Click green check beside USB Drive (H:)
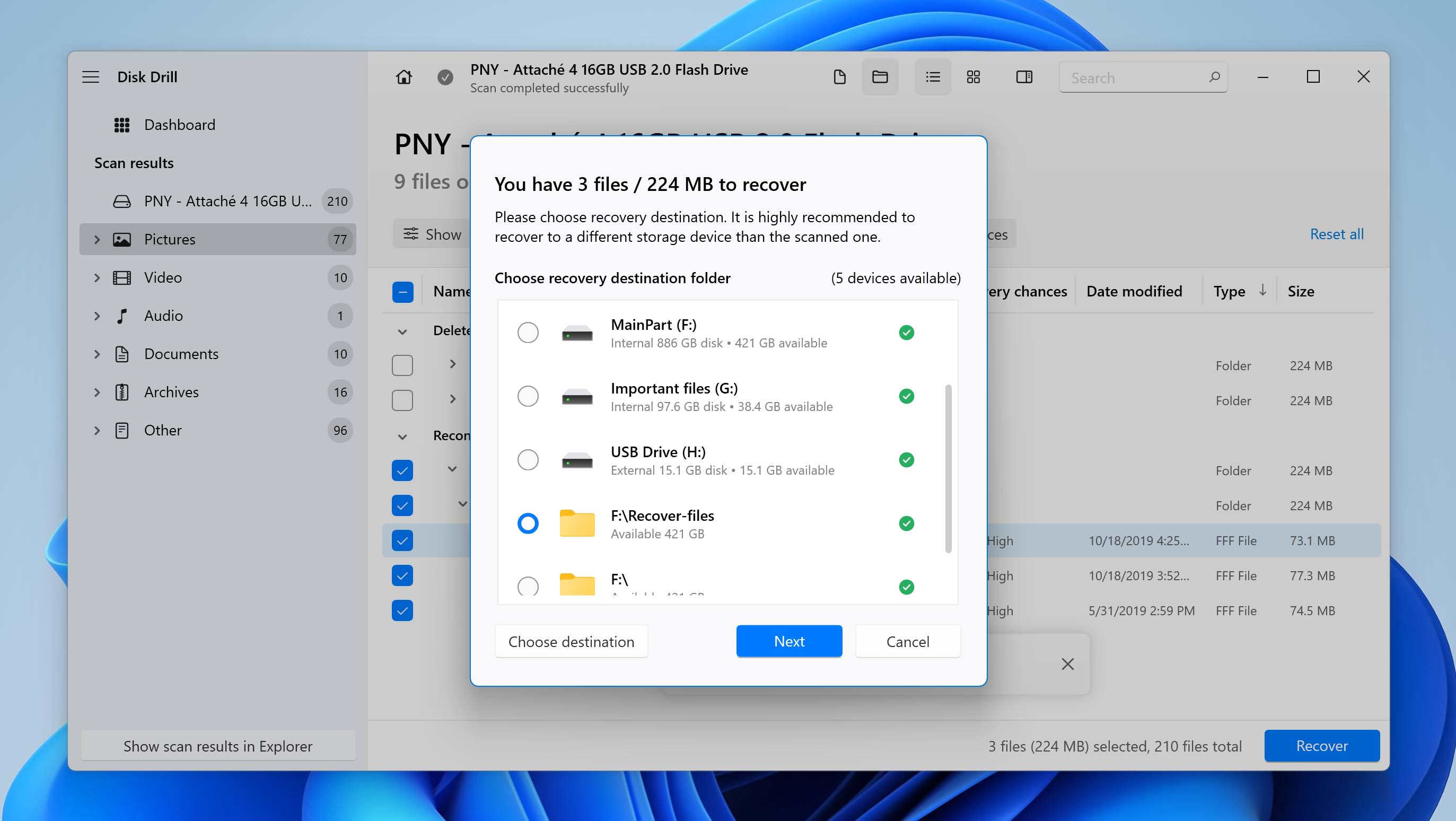Screen dimensions: 1456x821 tap(907, 460)
